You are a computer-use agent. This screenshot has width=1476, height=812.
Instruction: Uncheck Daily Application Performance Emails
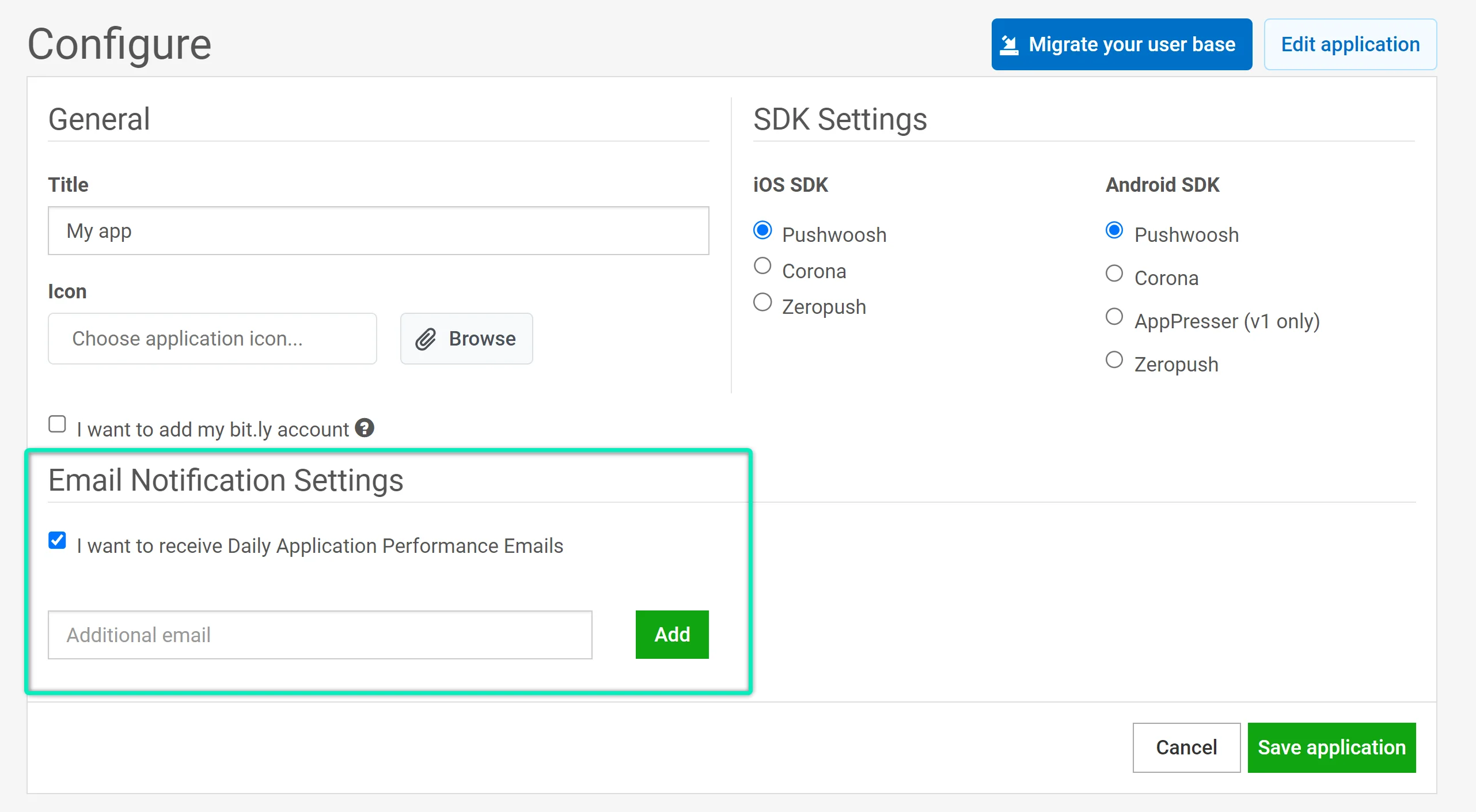pyautogui.click(x=57, y=541)
